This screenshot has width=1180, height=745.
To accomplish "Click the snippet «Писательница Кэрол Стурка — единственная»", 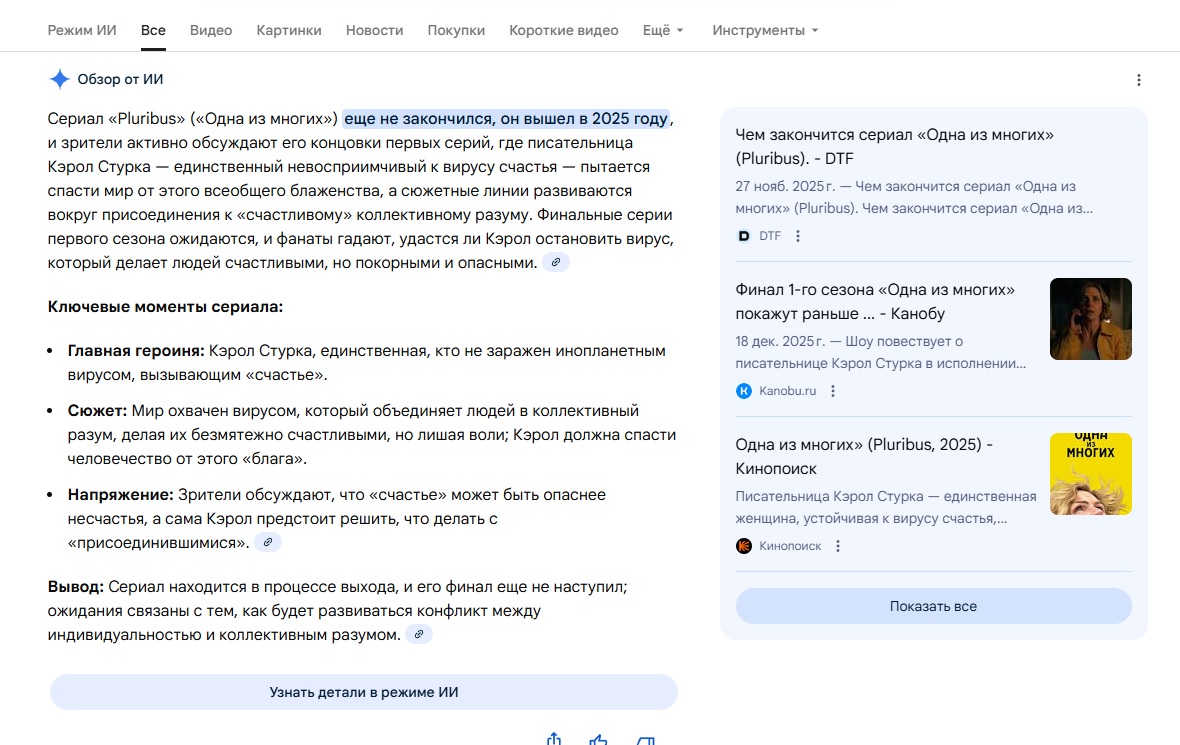I will (886, 496).
